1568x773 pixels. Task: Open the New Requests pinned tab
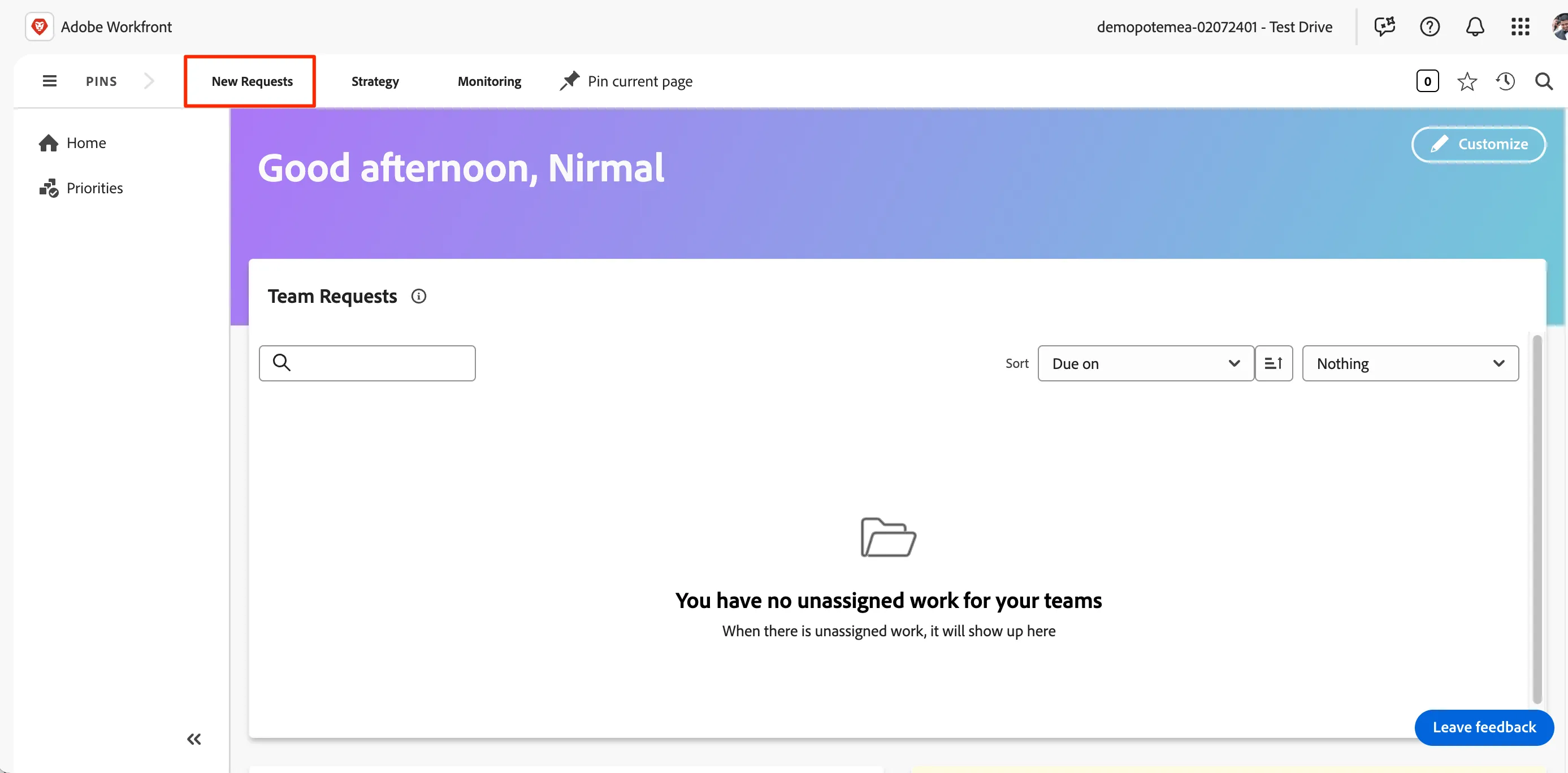click(252, 81)
